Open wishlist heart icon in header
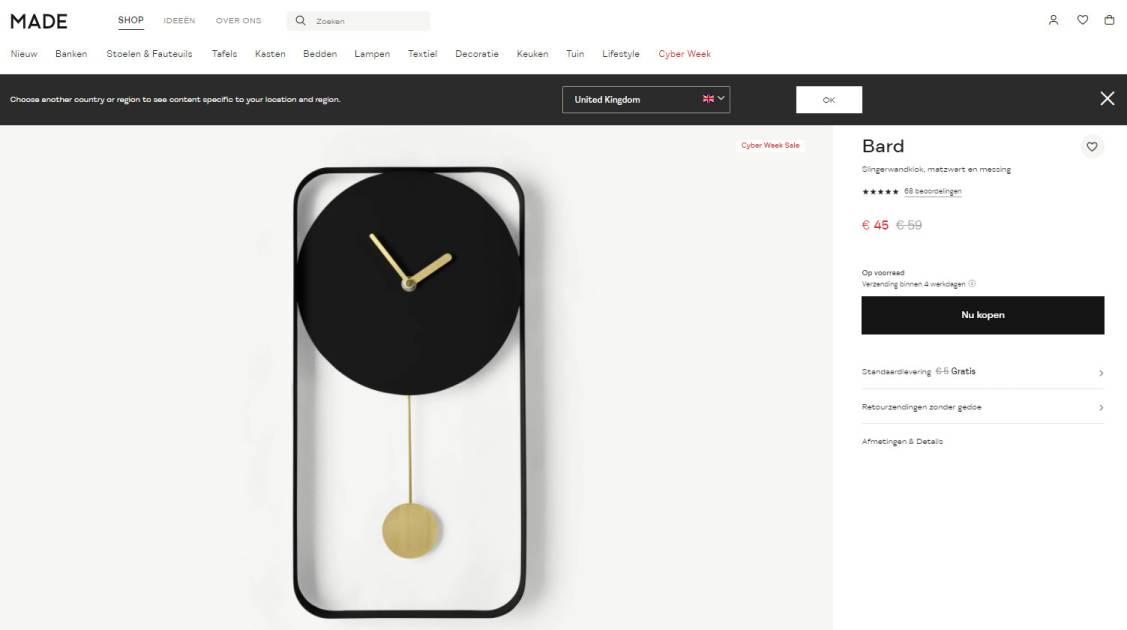This screenshot has height=630, width=1127. tap(1082, 20)
